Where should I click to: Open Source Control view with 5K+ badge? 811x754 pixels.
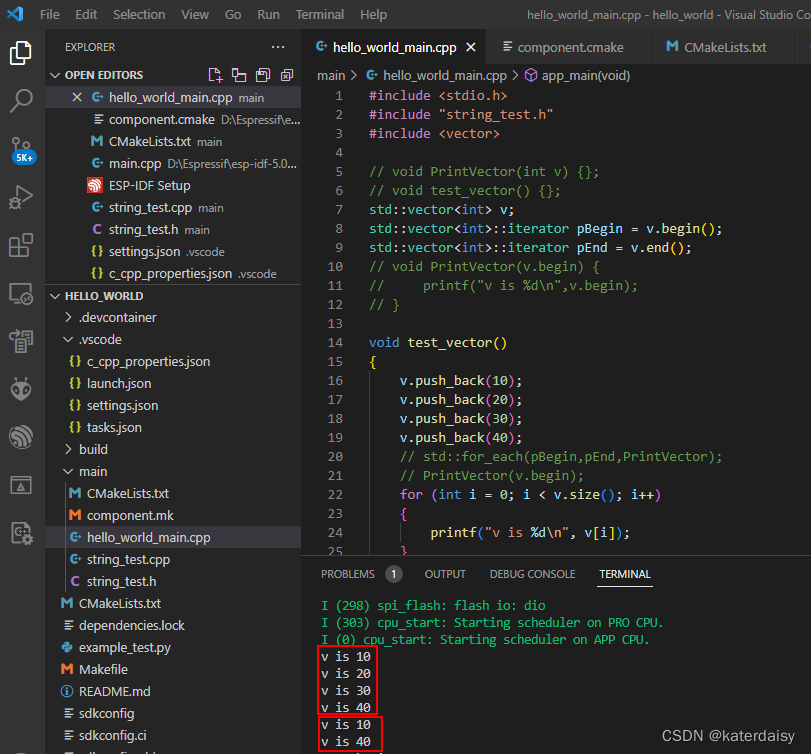coord(23,150)
